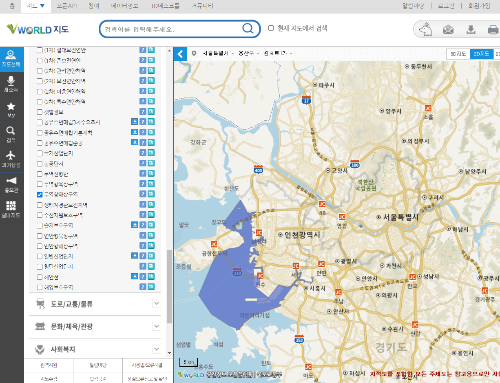Click the location pin icon beside breadcrumb

(194, 53)
